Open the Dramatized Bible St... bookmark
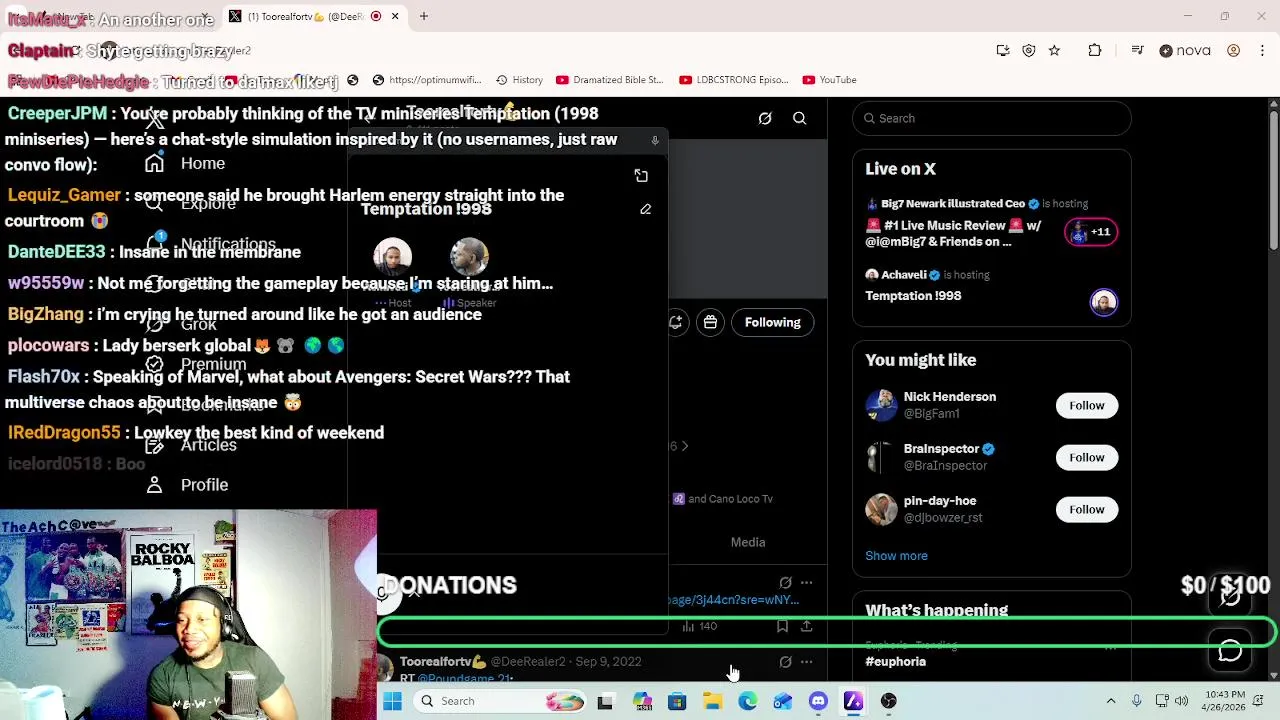 (609, 80)
